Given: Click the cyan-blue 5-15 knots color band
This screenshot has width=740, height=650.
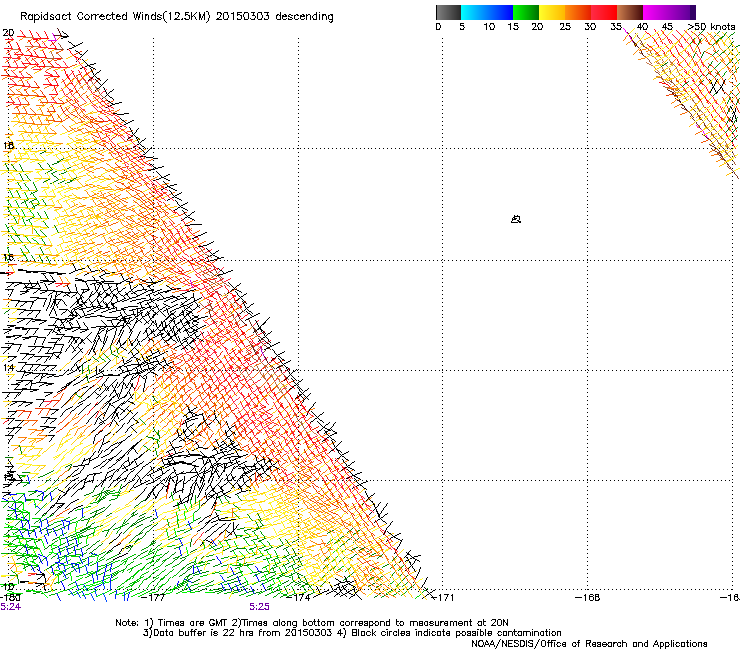Looking at the screenshot, I should point(487,12).
